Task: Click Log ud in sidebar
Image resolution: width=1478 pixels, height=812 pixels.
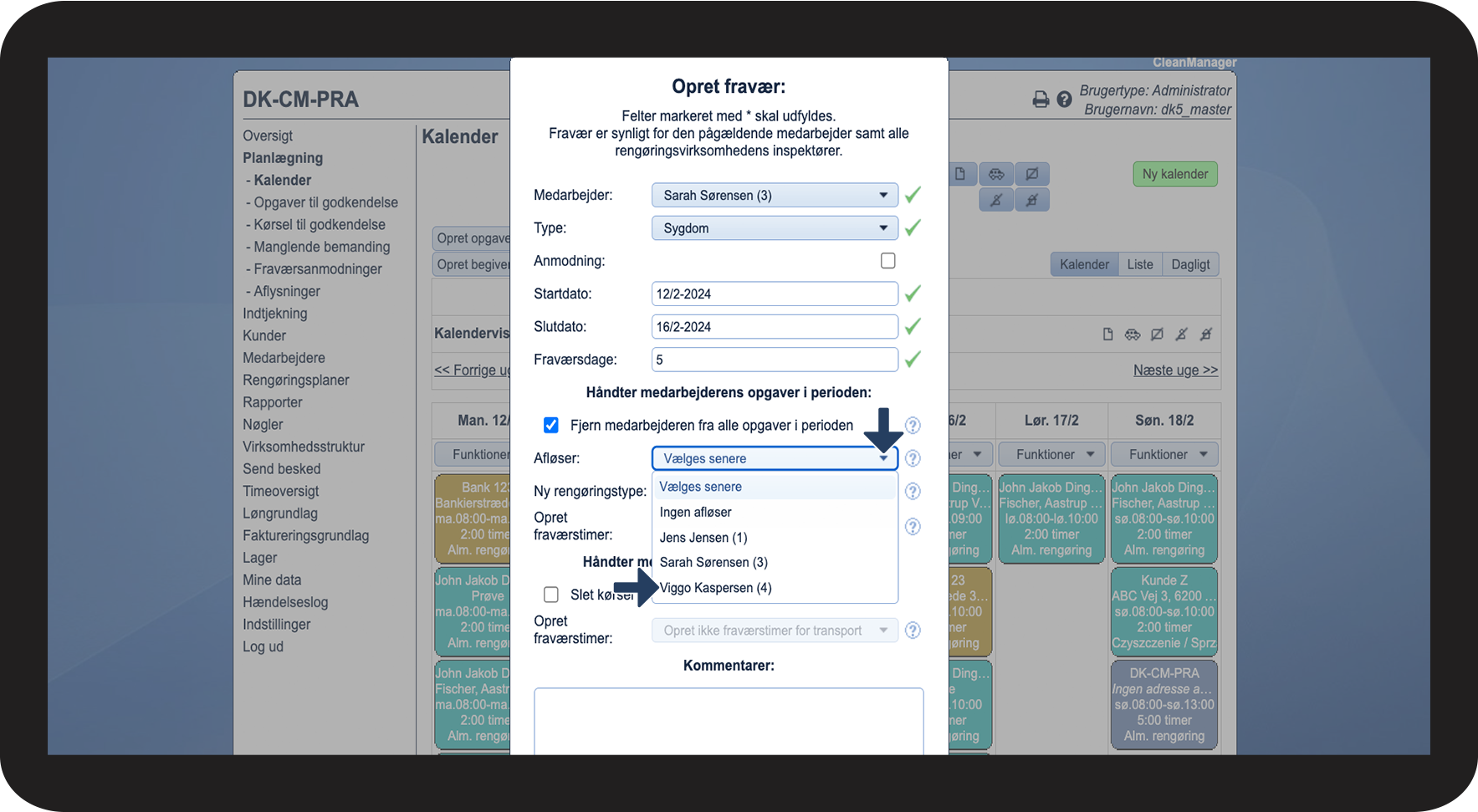Action: click(263, 647)
